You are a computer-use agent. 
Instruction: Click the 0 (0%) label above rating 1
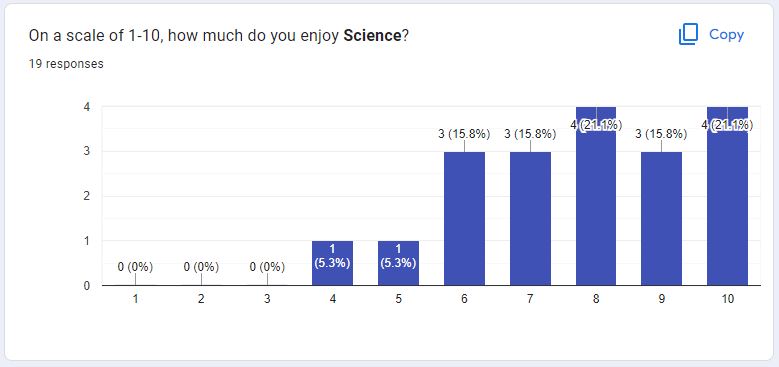click(135, 267)
